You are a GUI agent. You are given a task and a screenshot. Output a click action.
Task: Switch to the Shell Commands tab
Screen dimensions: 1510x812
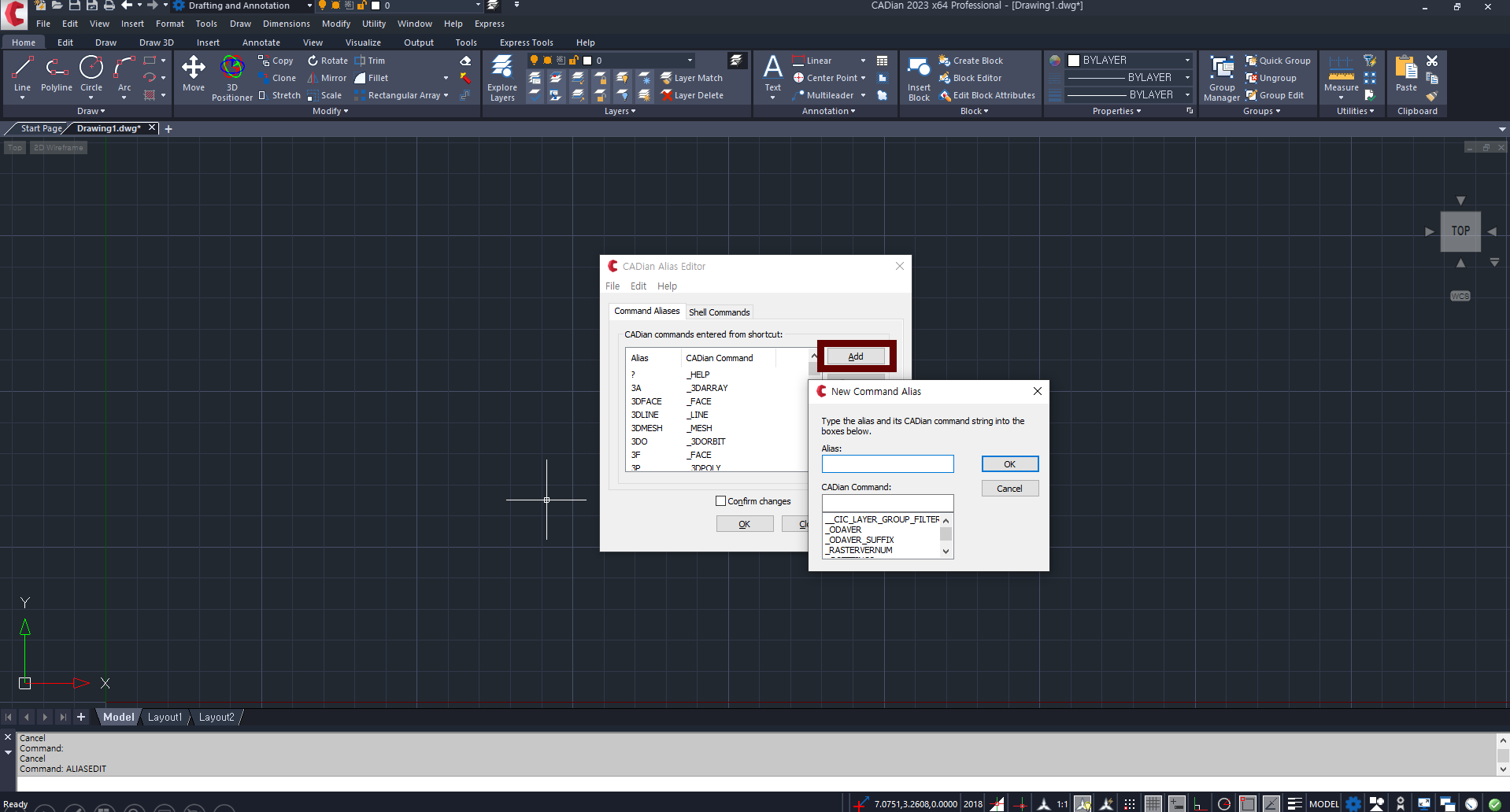coord(719,312)
